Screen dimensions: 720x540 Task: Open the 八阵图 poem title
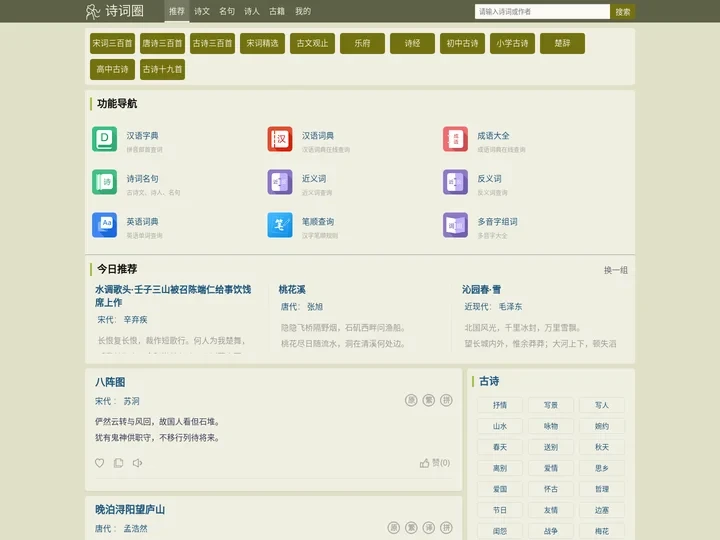pos(110,382)
